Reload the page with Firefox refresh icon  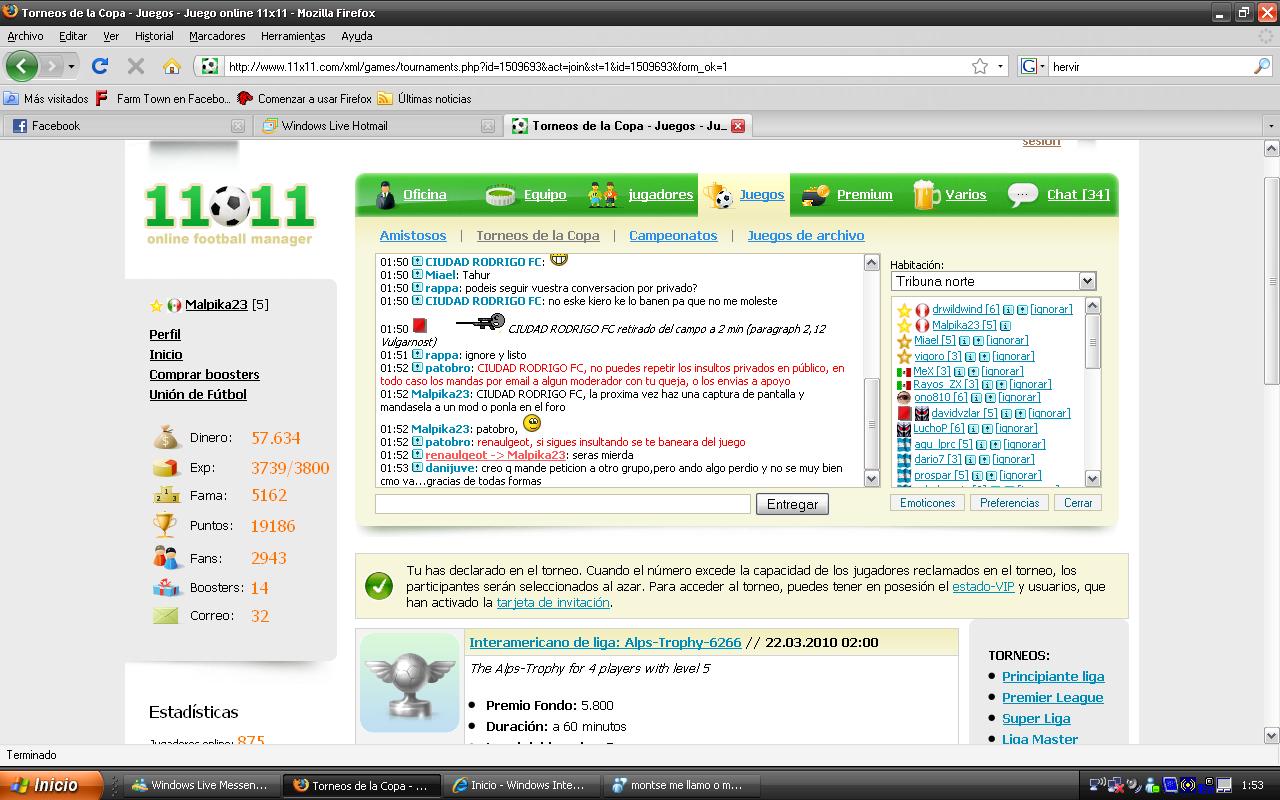[100, 66]
